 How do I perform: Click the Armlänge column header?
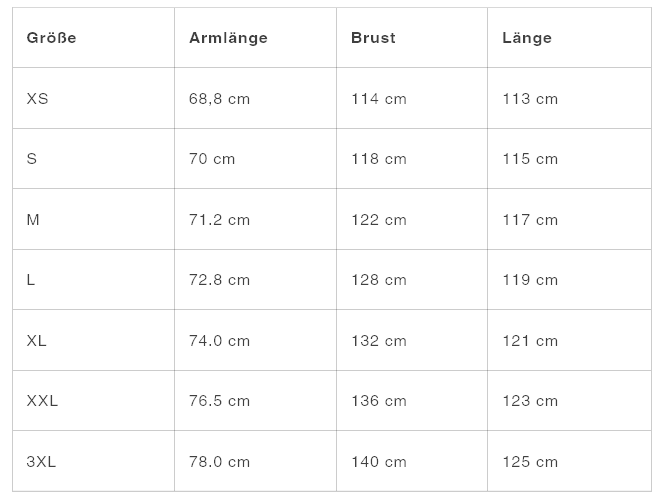coord(228,38)
